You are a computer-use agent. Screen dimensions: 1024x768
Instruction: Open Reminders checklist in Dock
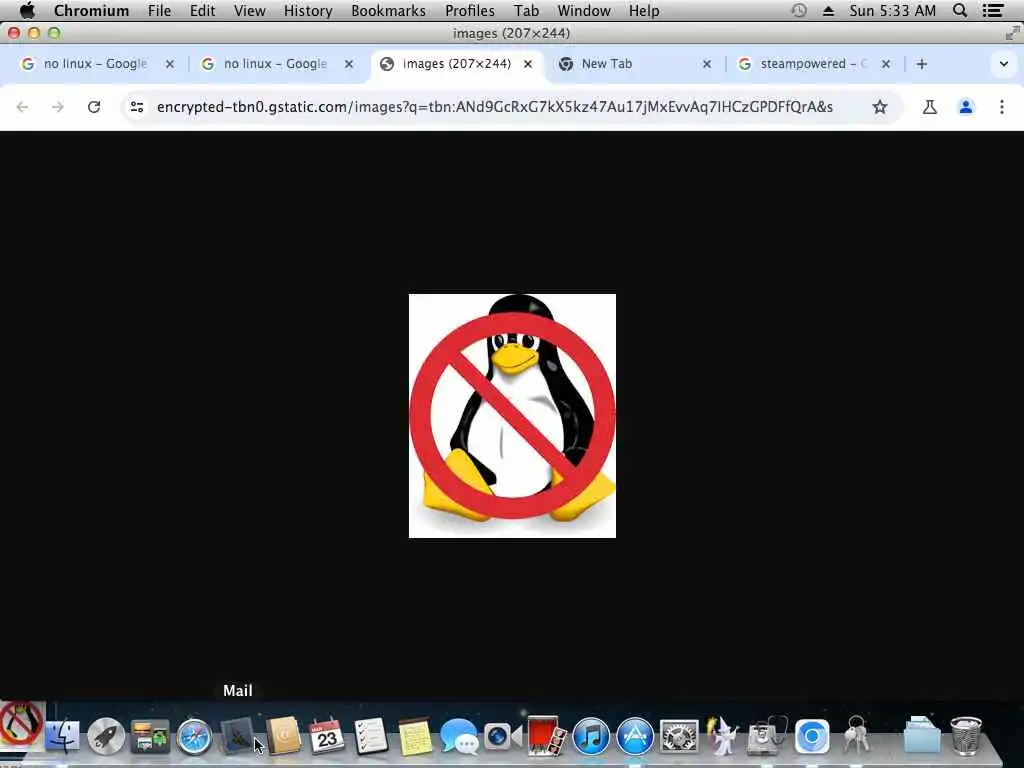[371, 737]
